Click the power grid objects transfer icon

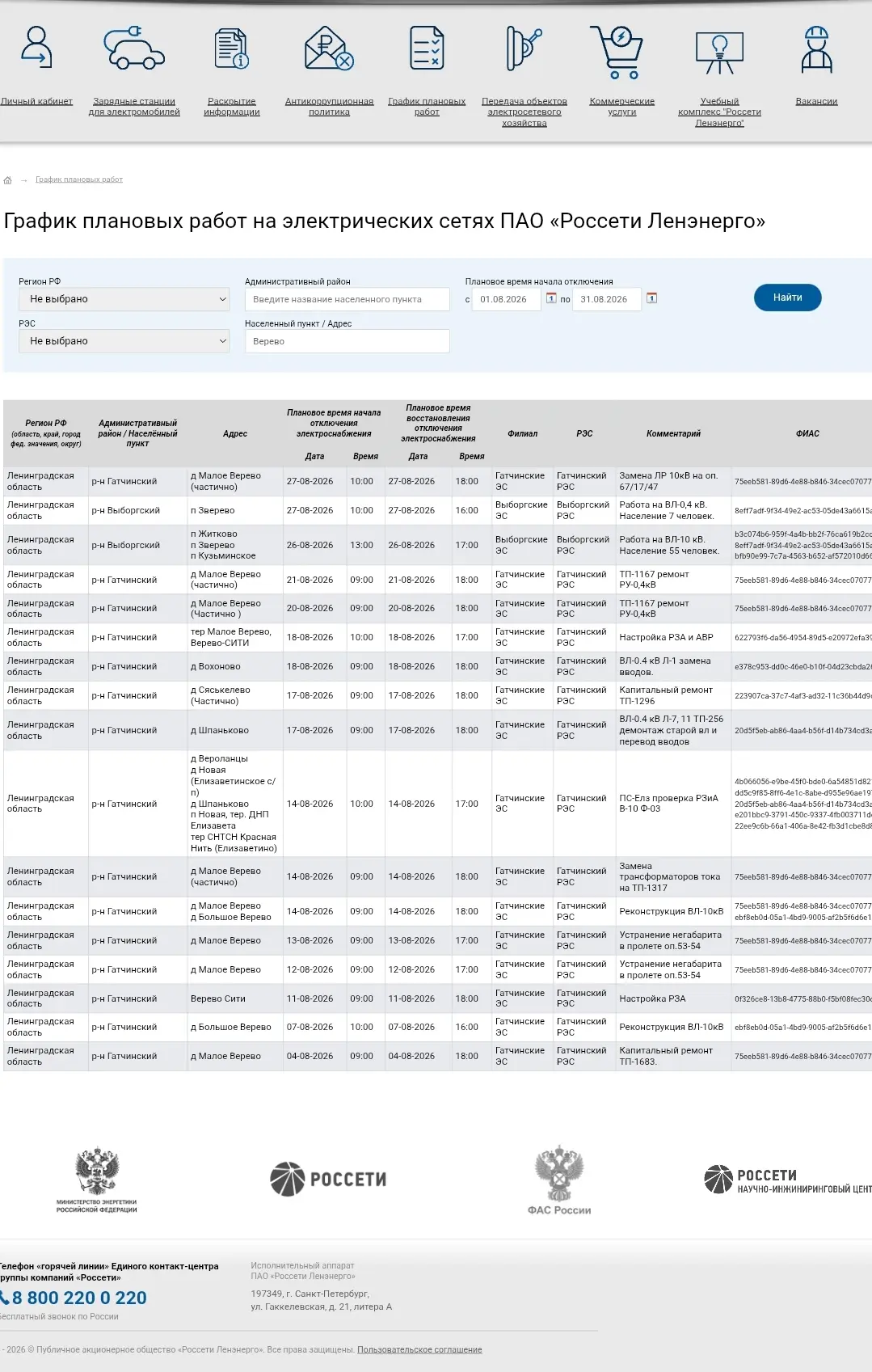(x=524, y=48)
